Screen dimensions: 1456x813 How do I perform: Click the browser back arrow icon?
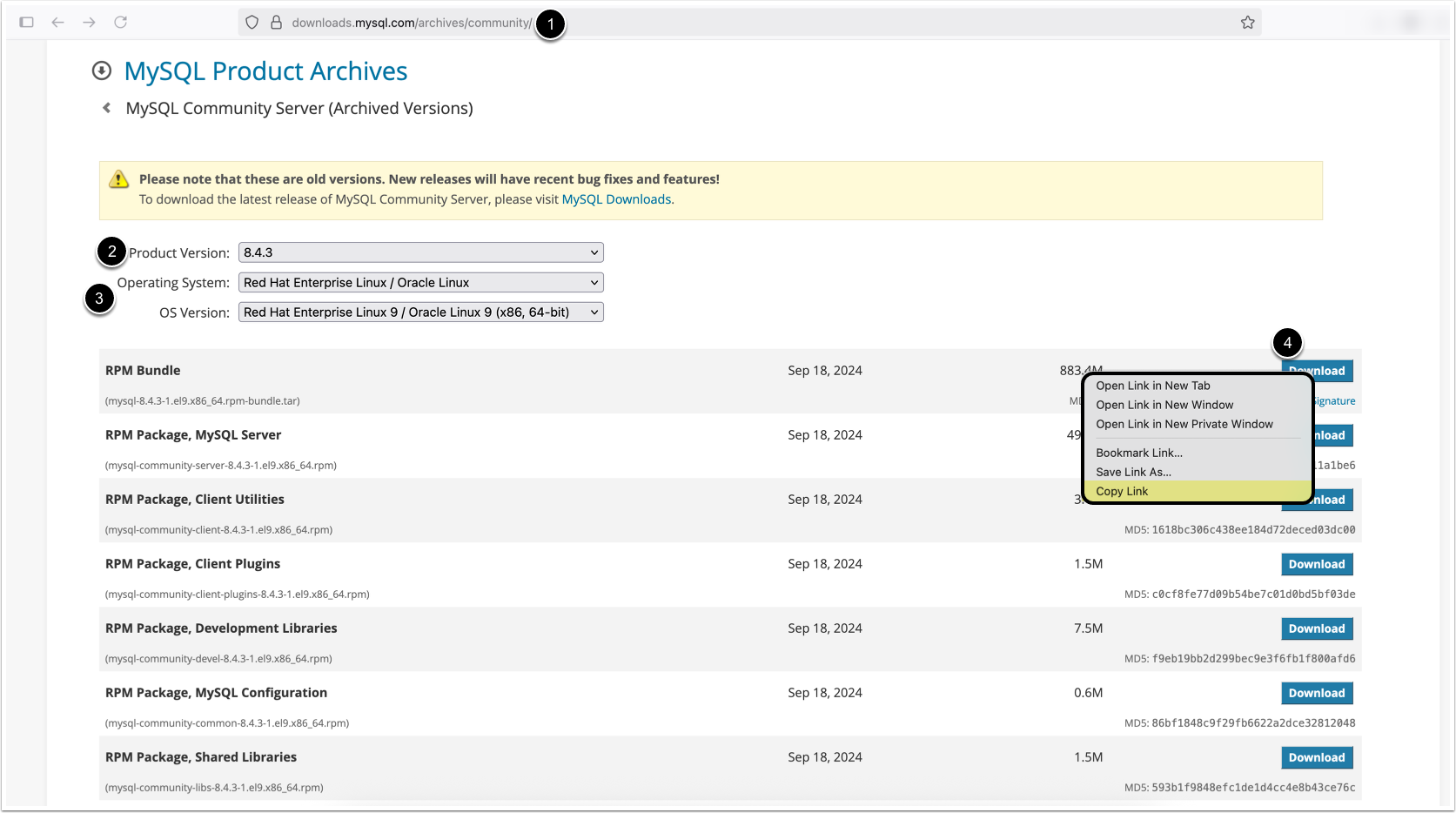pyautogui.click(x=58, y=23)
